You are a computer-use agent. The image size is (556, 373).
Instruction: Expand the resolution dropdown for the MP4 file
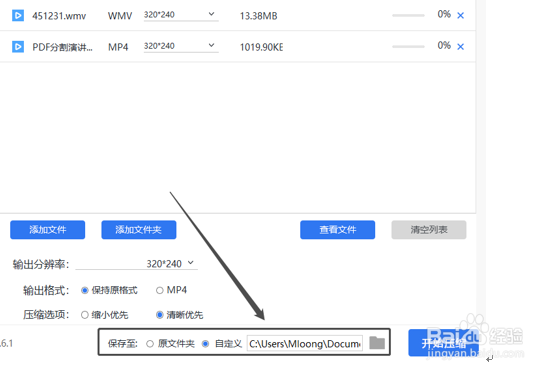tap(181, 46)
